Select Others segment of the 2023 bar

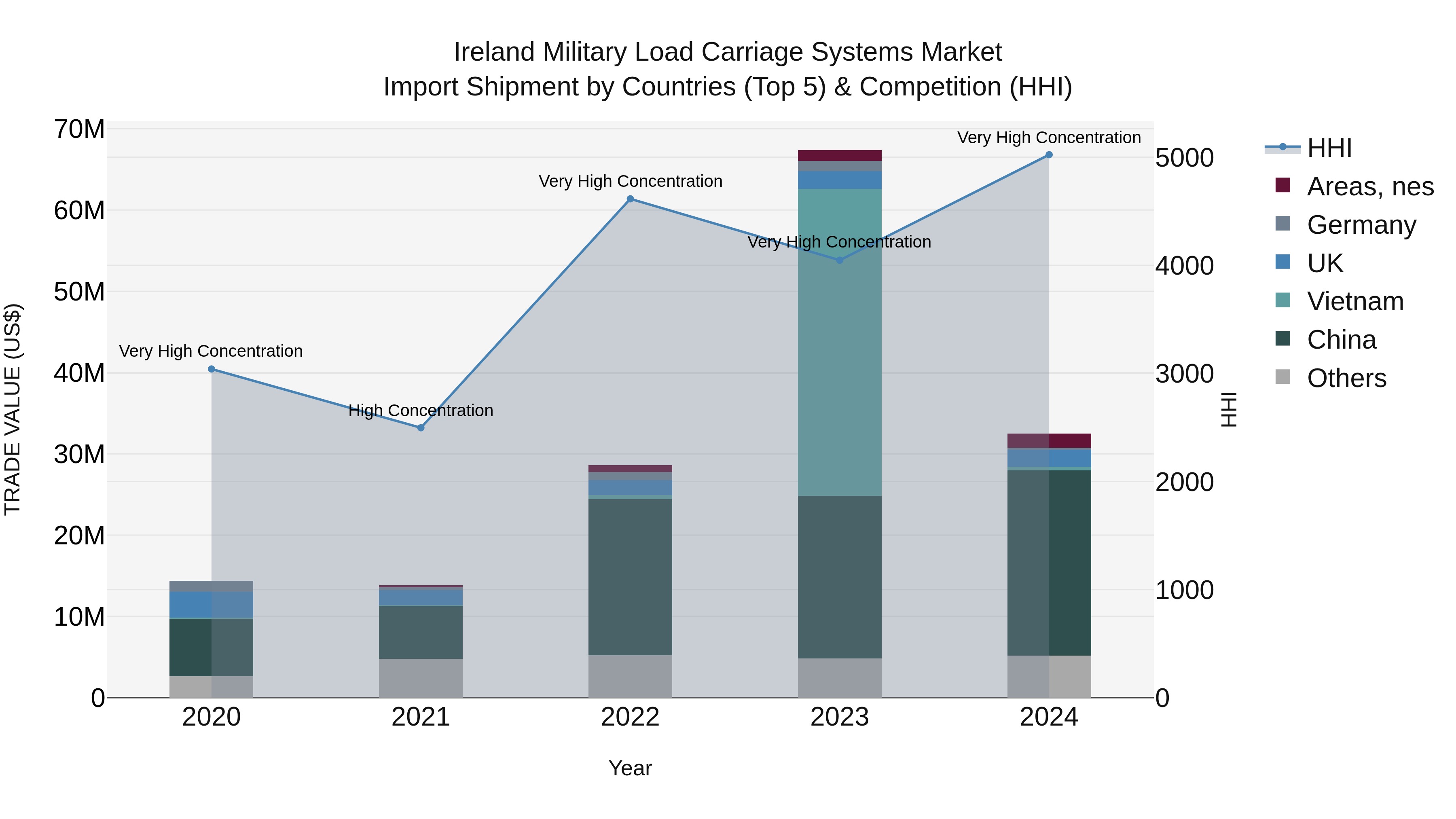[839, 678]
